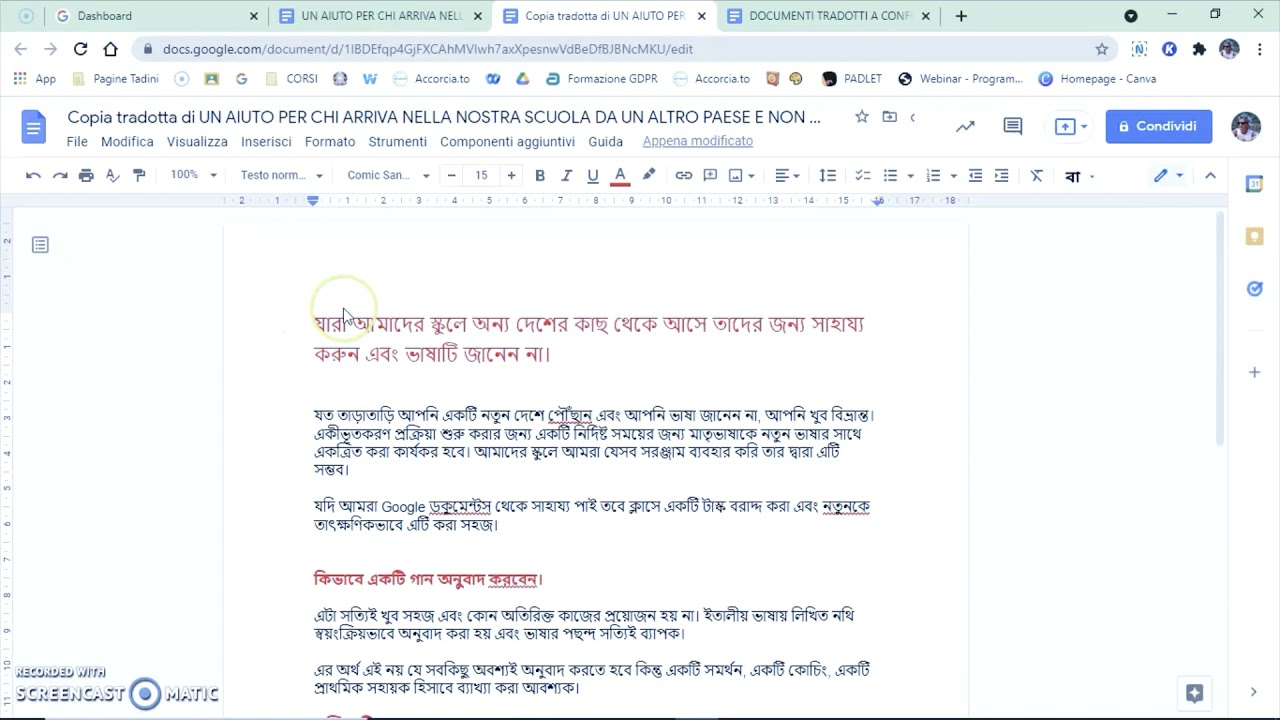1280x720 pixels.
Task: Toggle Underline formatting
Action: point(593,175)
